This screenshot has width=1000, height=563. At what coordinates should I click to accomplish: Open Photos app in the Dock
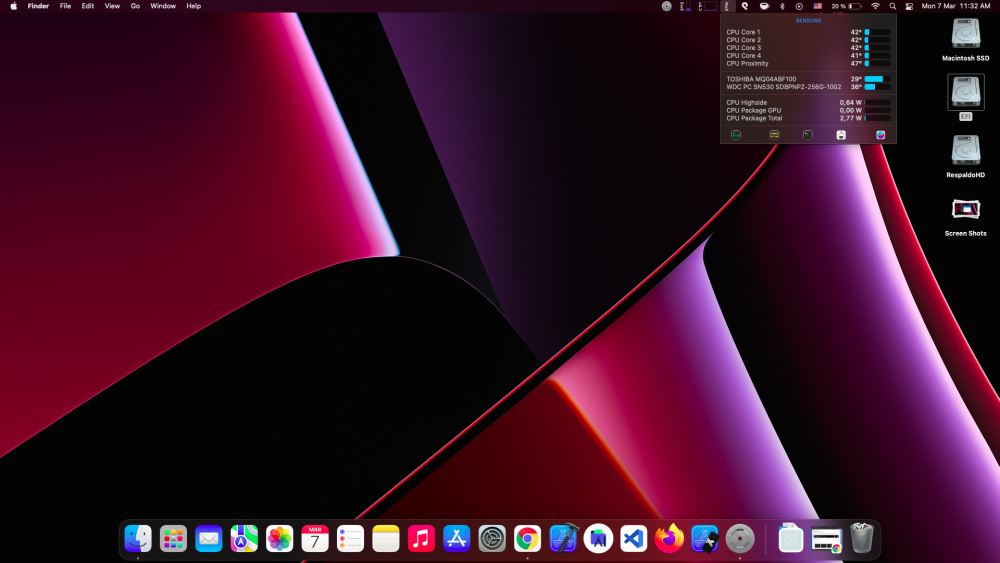[x=279, y=539]
